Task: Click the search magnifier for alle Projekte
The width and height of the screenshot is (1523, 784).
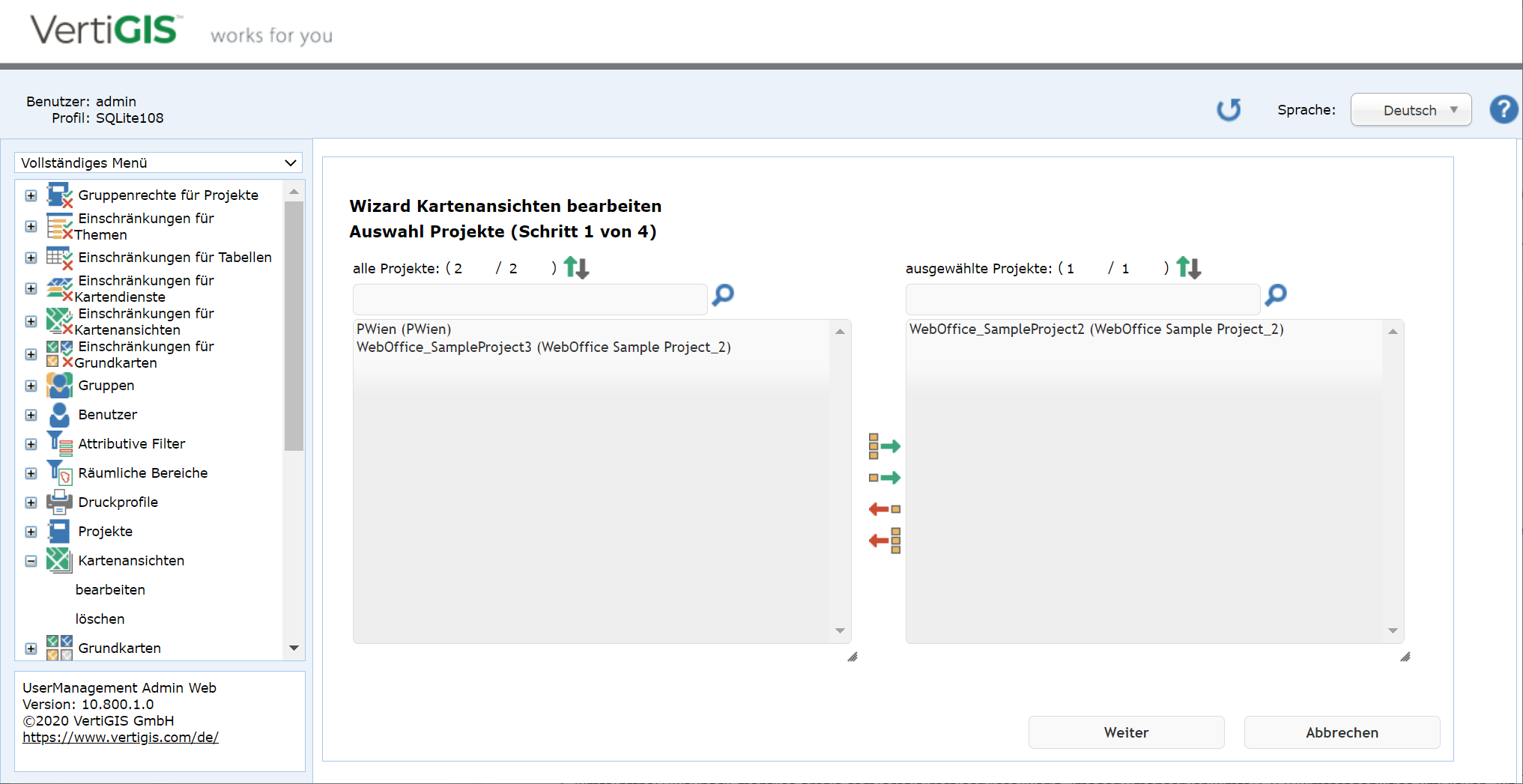Action: (721, 296)
